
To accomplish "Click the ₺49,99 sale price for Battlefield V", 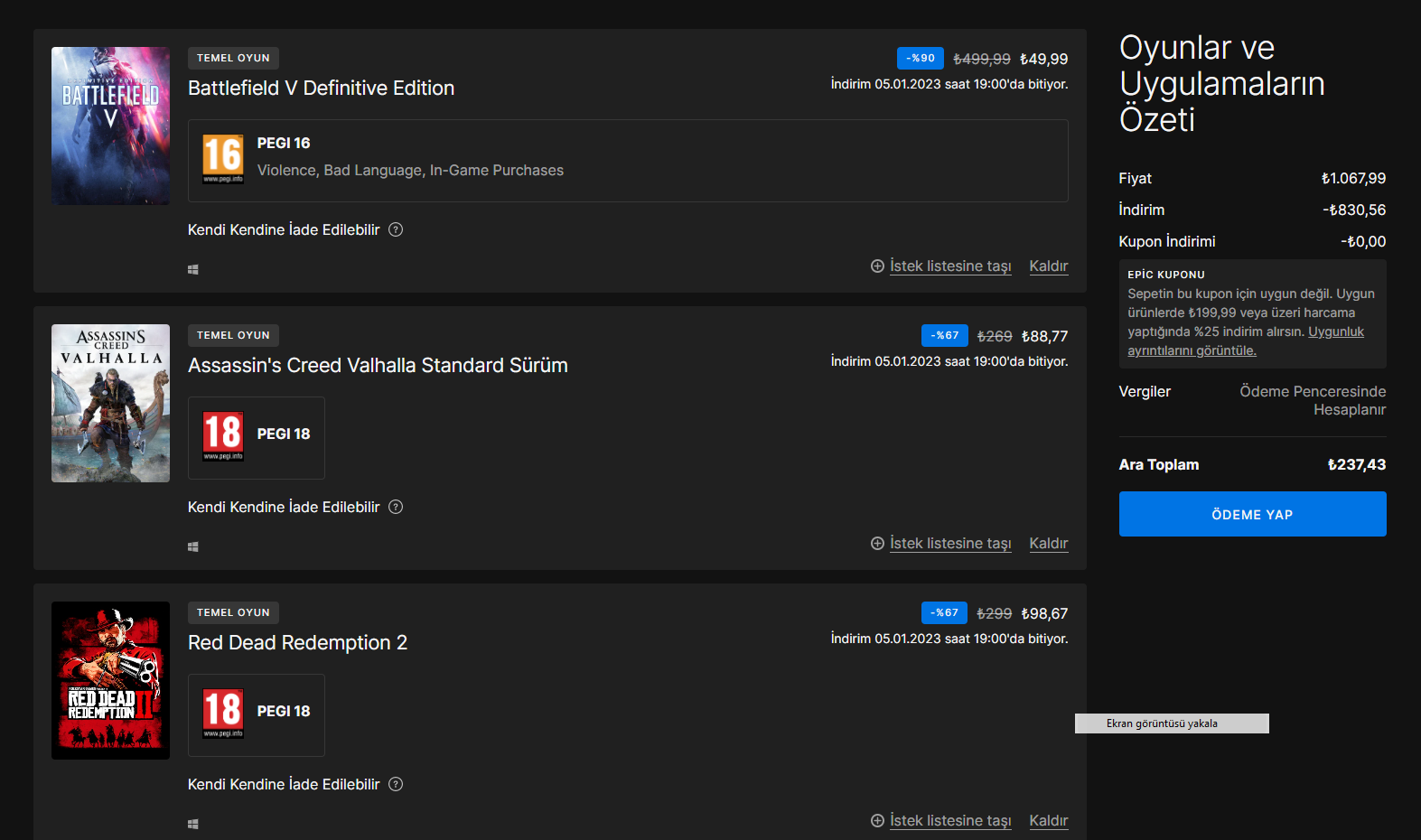I will (1043, 59).
